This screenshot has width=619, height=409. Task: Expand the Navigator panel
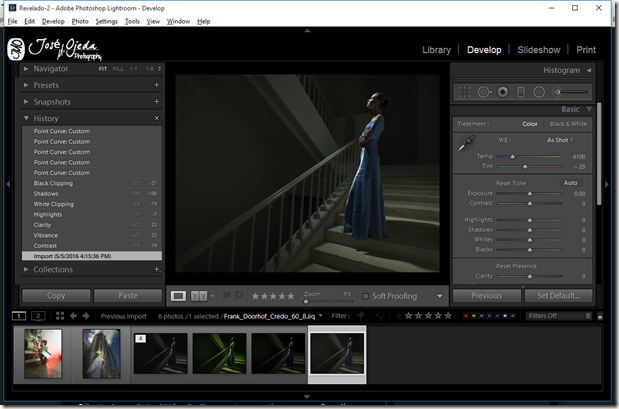click(26, 69)
